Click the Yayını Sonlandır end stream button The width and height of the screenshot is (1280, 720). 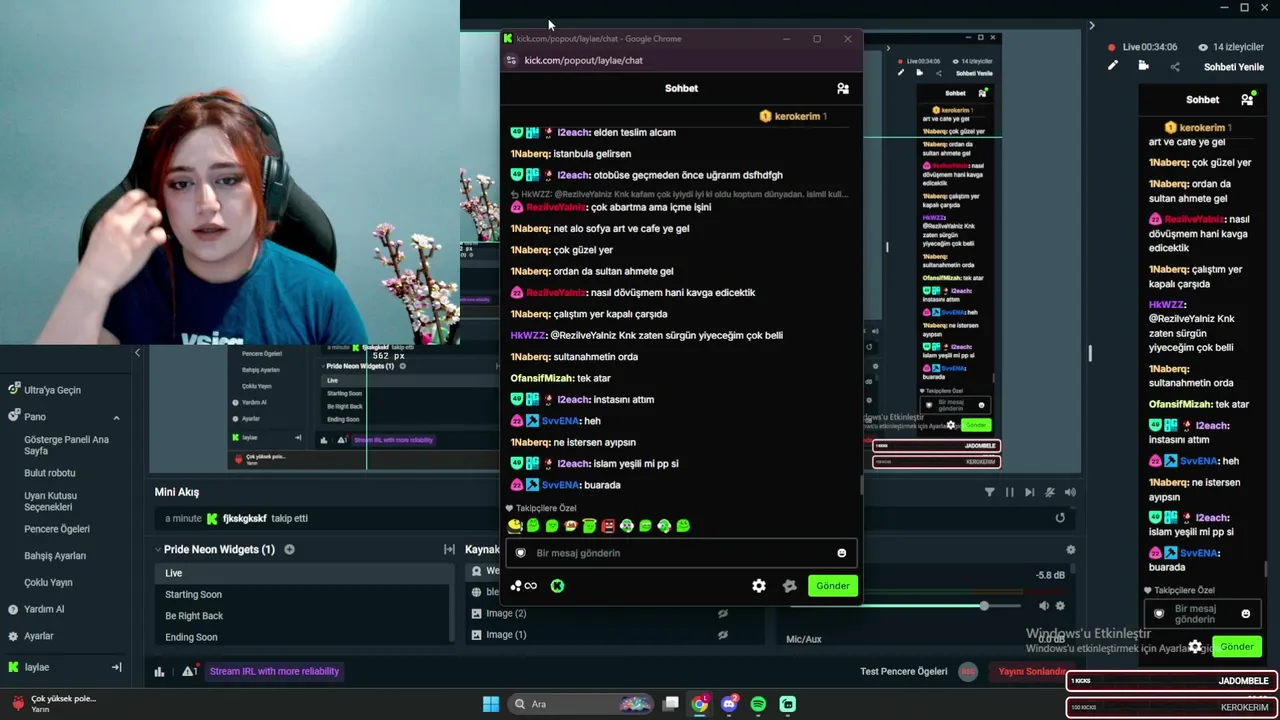tap(1031, 672)
